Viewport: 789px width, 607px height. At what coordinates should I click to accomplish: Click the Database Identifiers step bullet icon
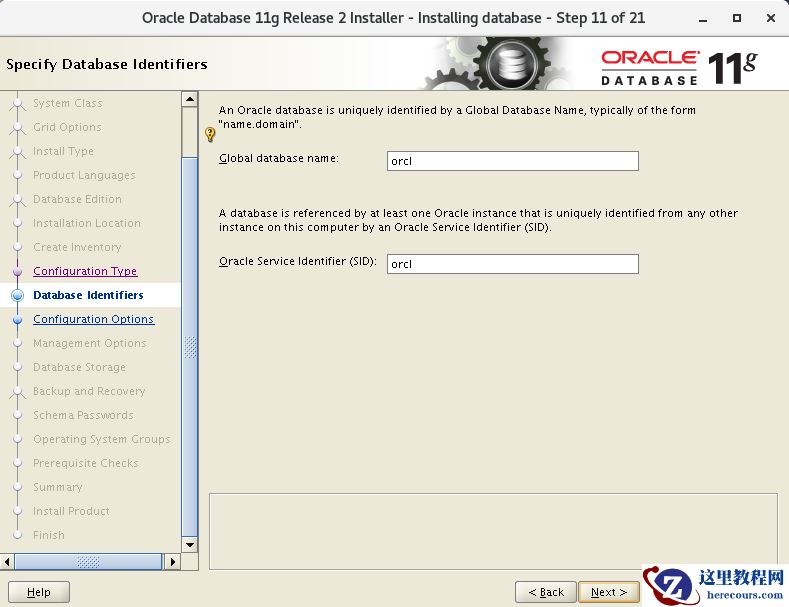click(x=18, y=295)
